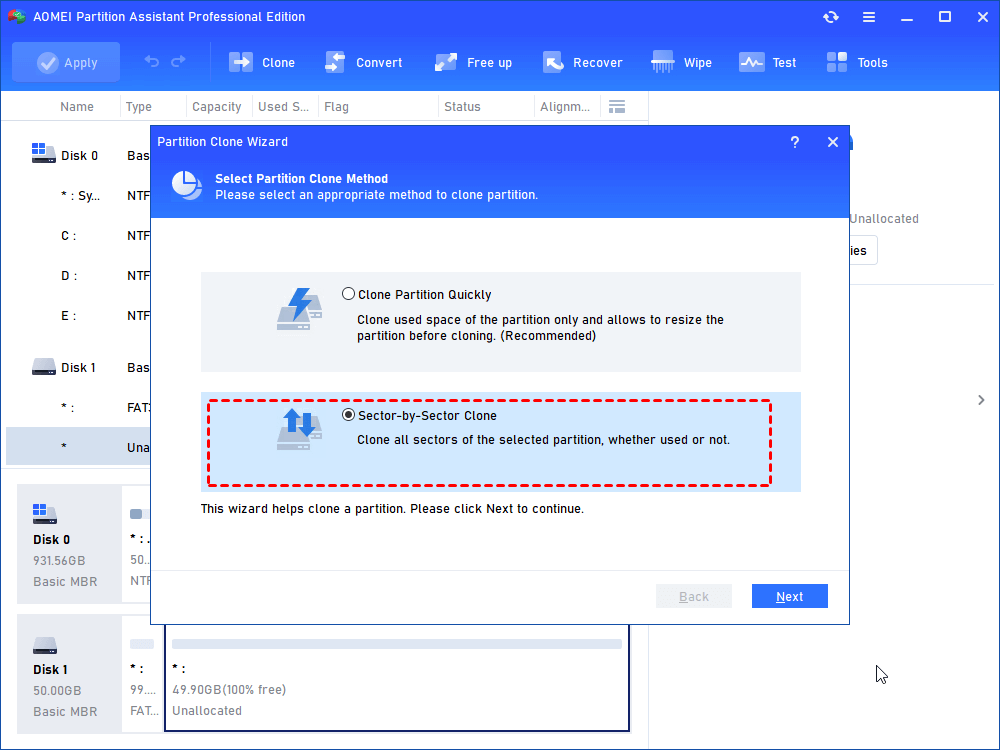Click the Tools grid icon
Image resolution: width=1000 pixels, height=750 pixels.
click(837, 62)
